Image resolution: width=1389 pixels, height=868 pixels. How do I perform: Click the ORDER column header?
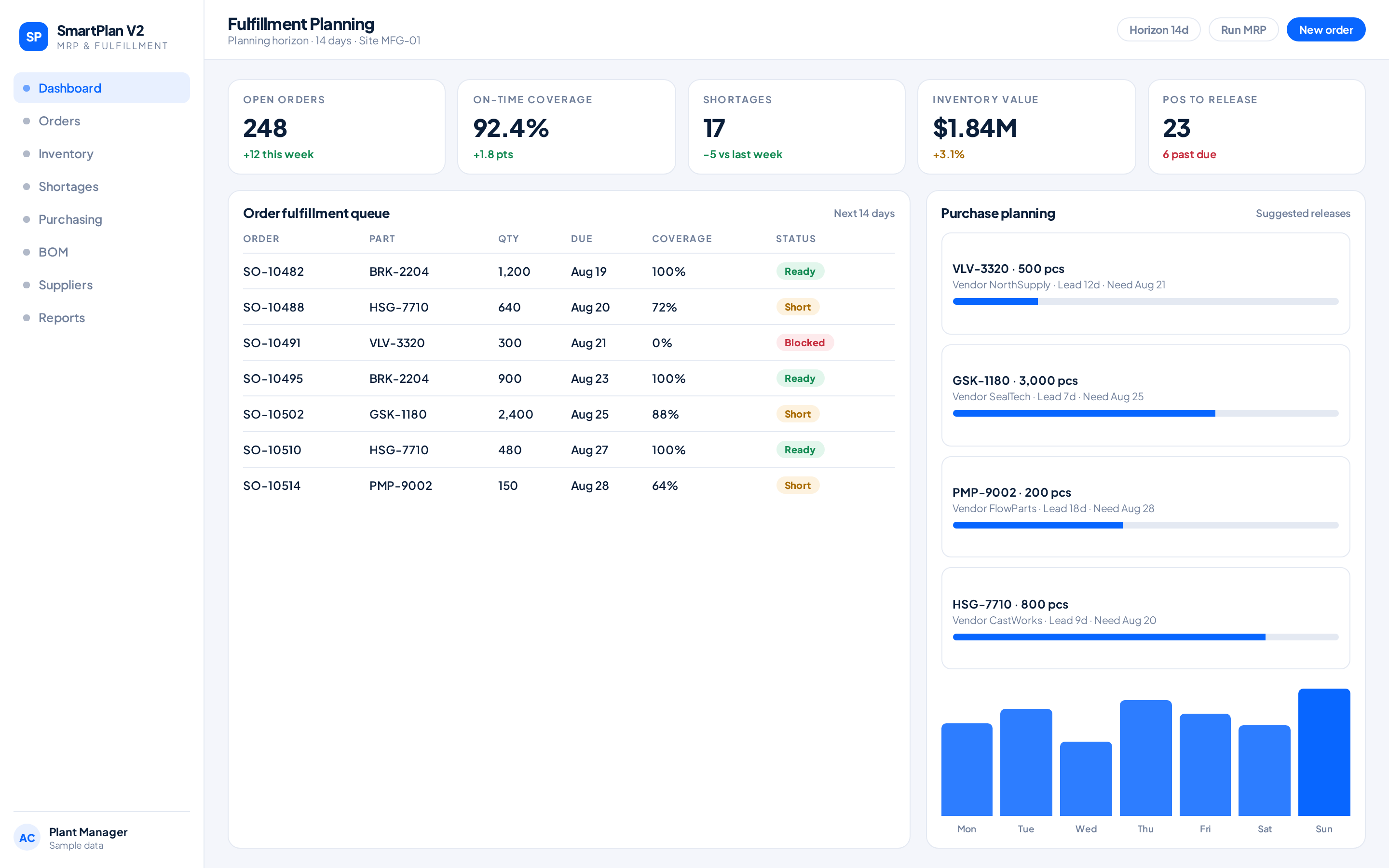[261, 238]
